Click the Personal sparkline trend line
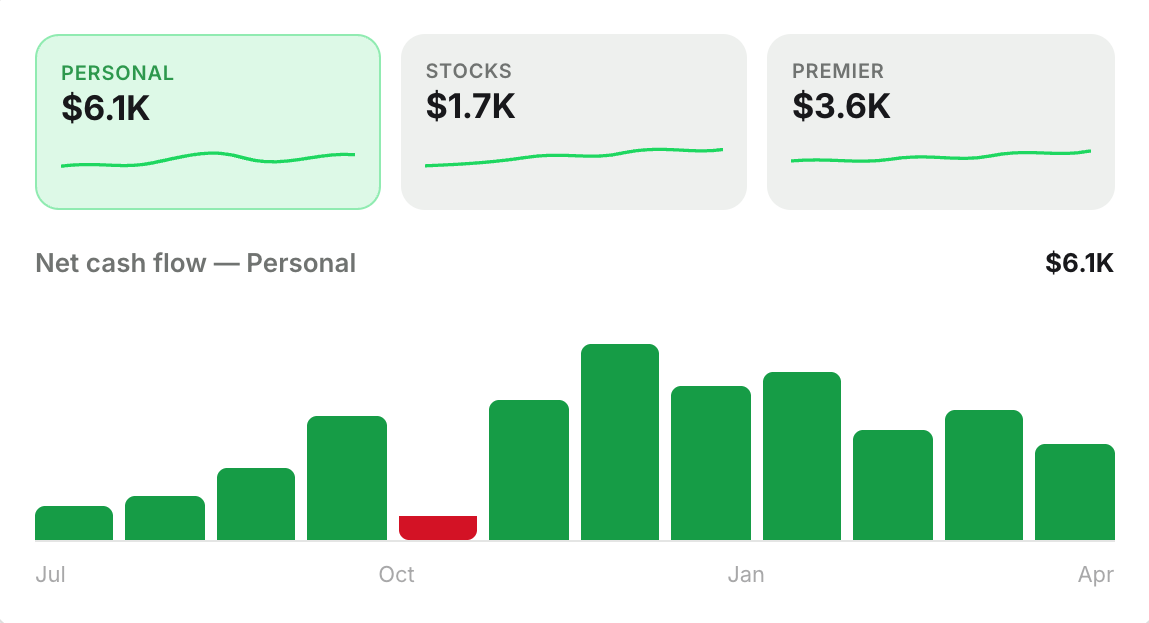 pos(208,159)
